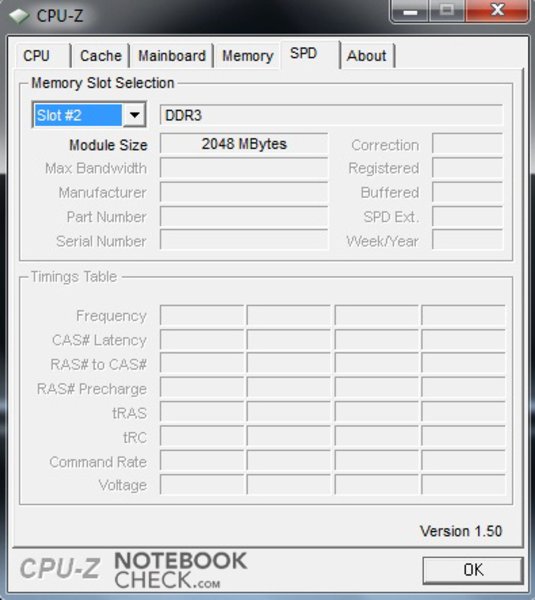Close the CPU-Z window
Image resolution: width=535 pixels, height=600 pixels.
point(497,10)
